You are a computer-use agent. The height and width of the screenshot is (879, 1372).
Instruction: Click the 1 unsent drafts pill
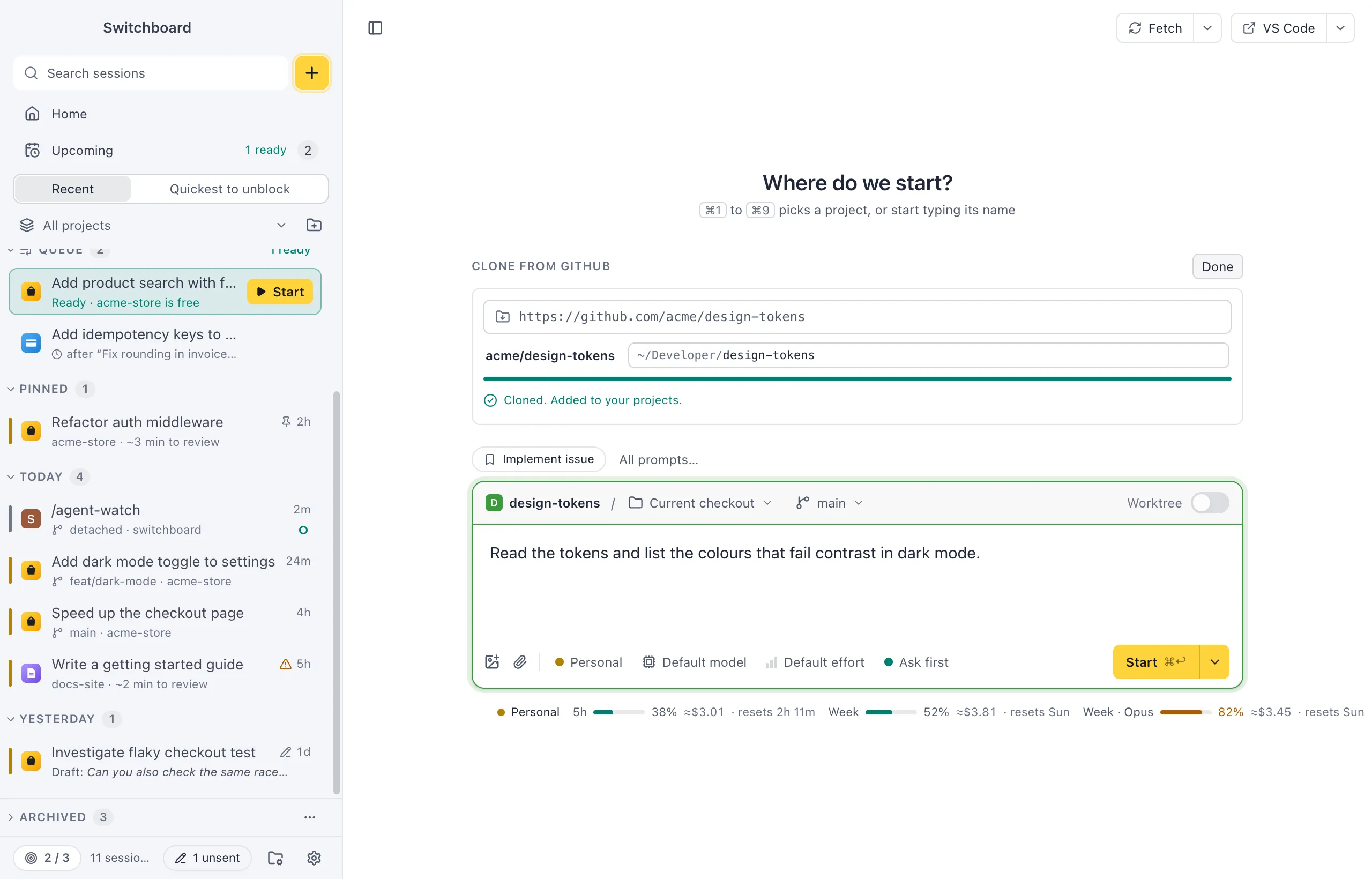[207, 858]
